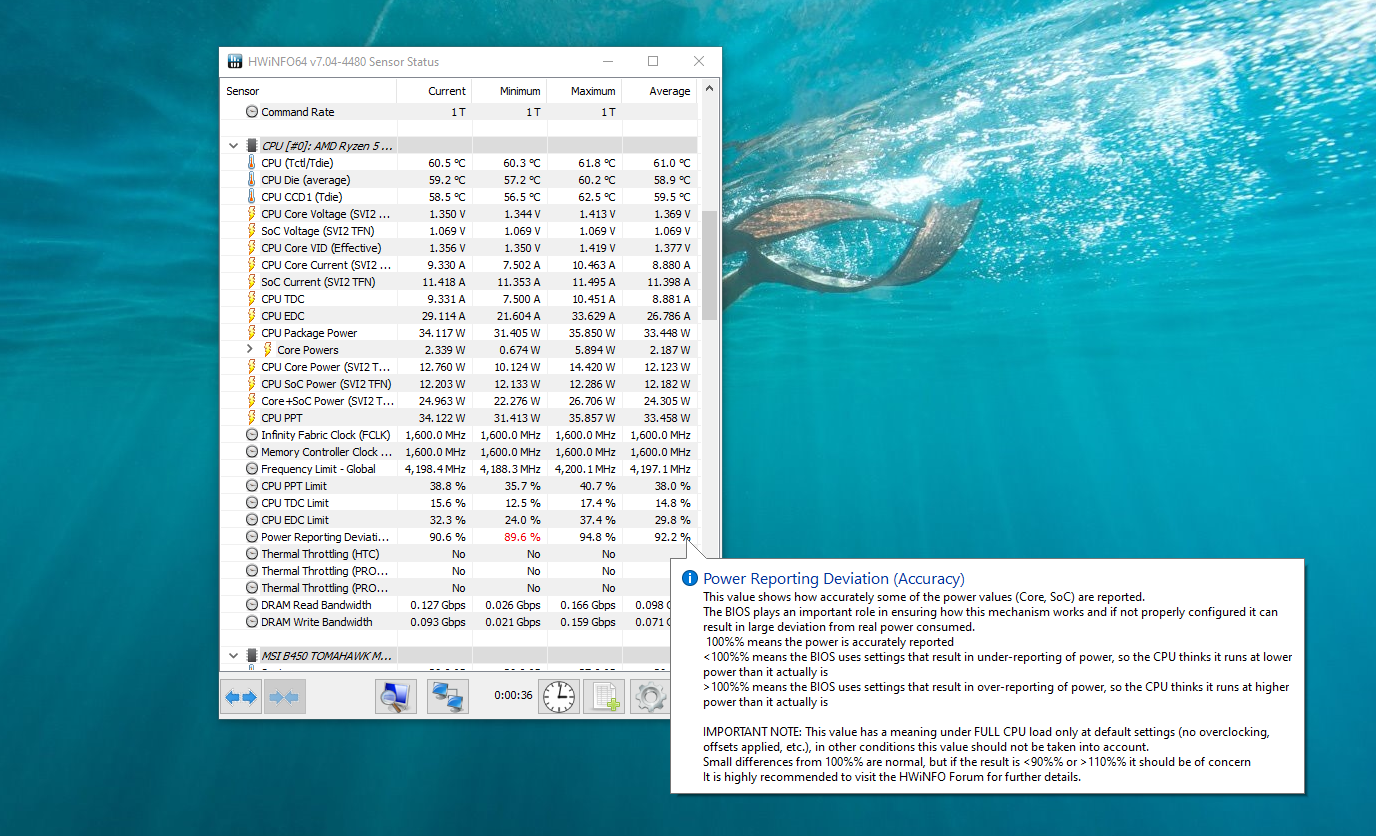The width and height of the screenshot is (1376, 836).
Task: Click the Current column header
Action: tap(434, 91)
